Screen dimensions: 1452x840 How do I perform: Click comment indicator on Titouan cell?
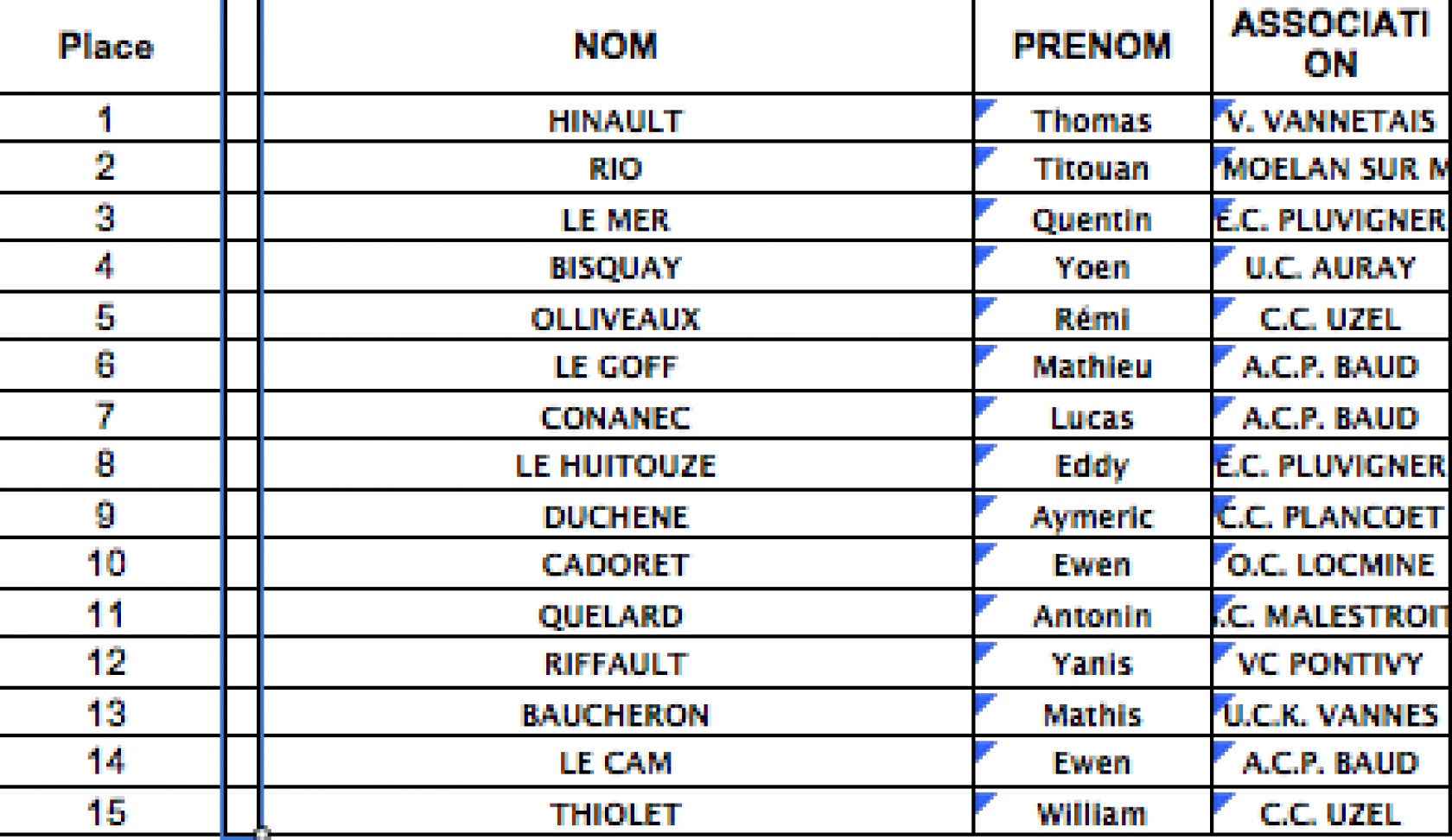(x=984, y=156)
